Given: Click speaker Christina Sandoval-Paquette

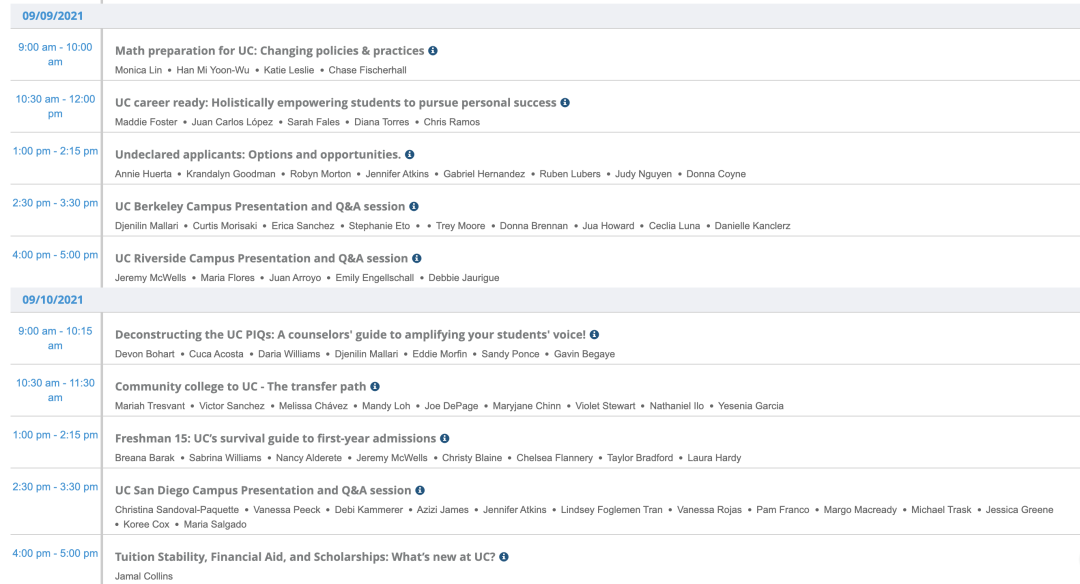Looking at the screenshot, I should click(x=177, y=510).
